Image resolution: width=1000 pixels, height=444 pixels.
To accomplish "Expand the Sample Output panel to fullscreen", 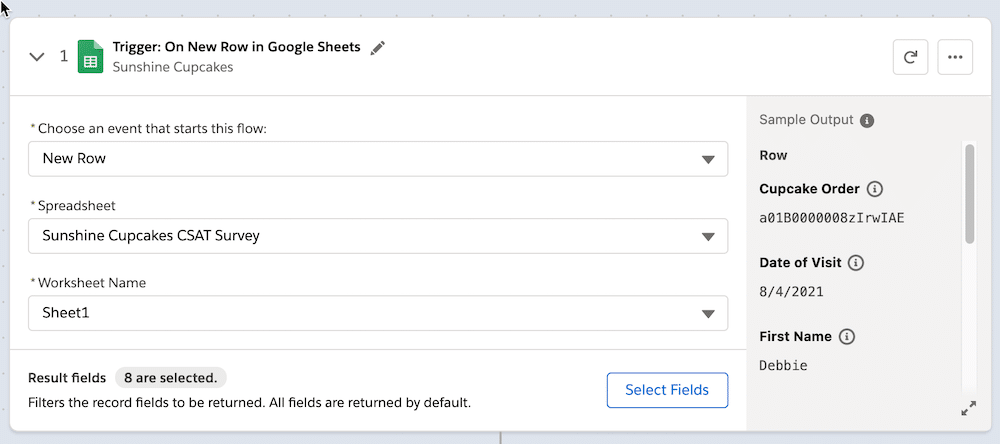I will click(968, 409).
